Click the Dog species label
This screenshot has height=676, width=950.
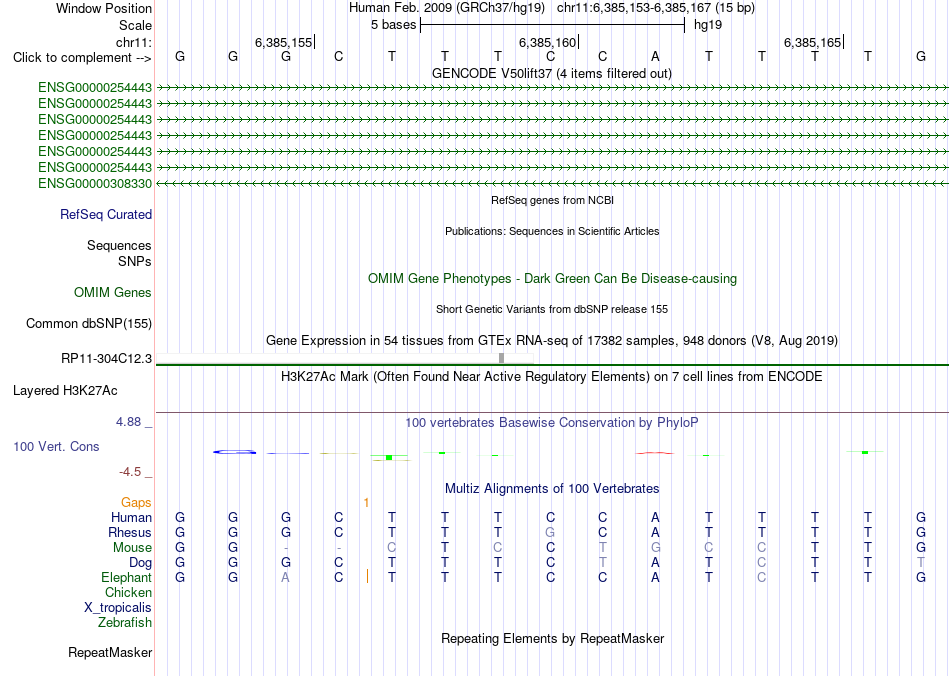tap(141, 563)
